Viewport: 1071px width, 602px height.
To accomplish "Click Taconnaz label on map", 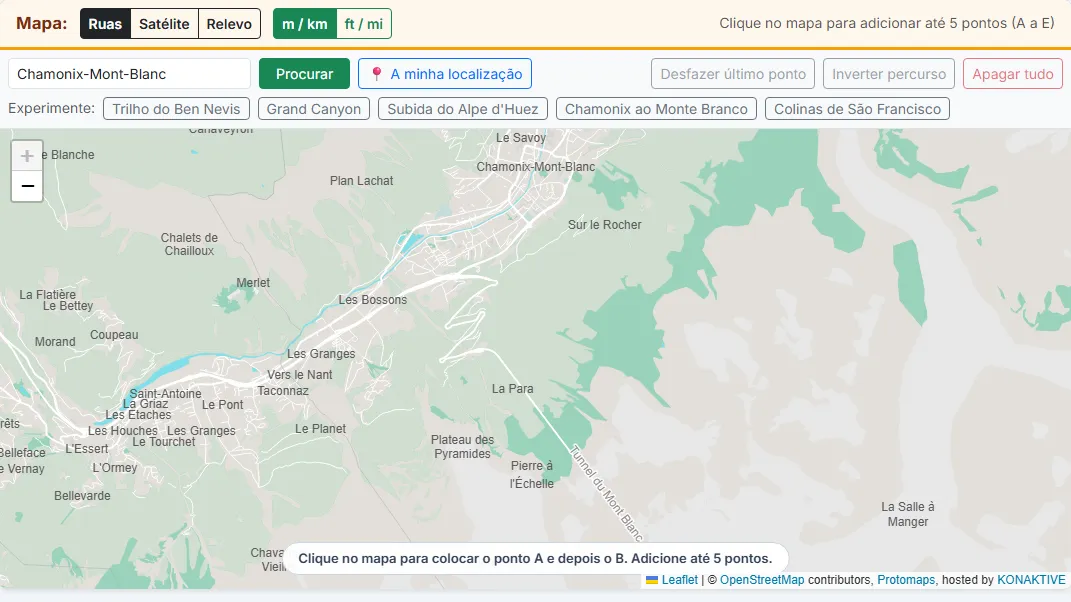I will point(283,391).
